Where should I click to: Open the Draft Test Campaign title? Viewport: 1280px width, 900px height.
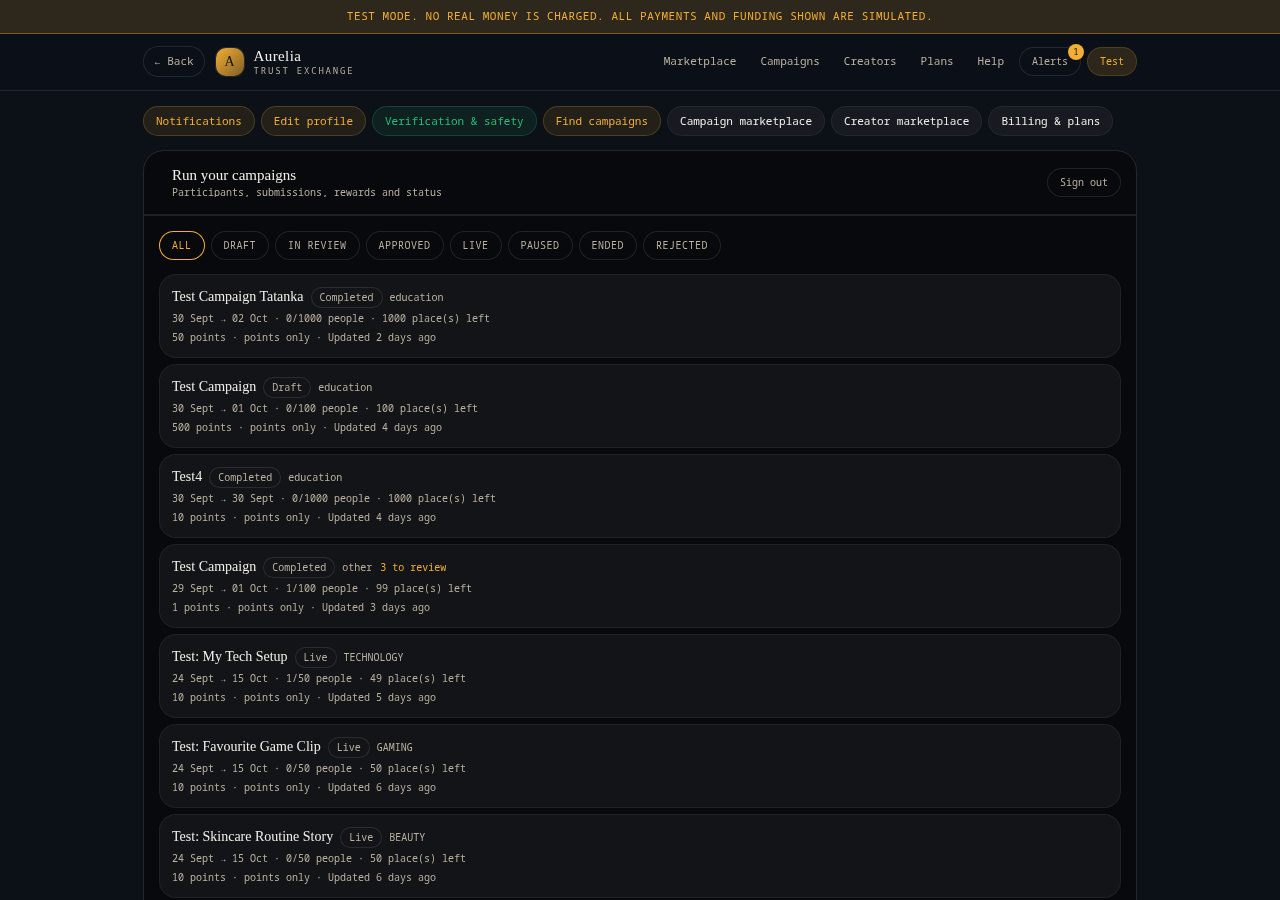coord(214,387)
